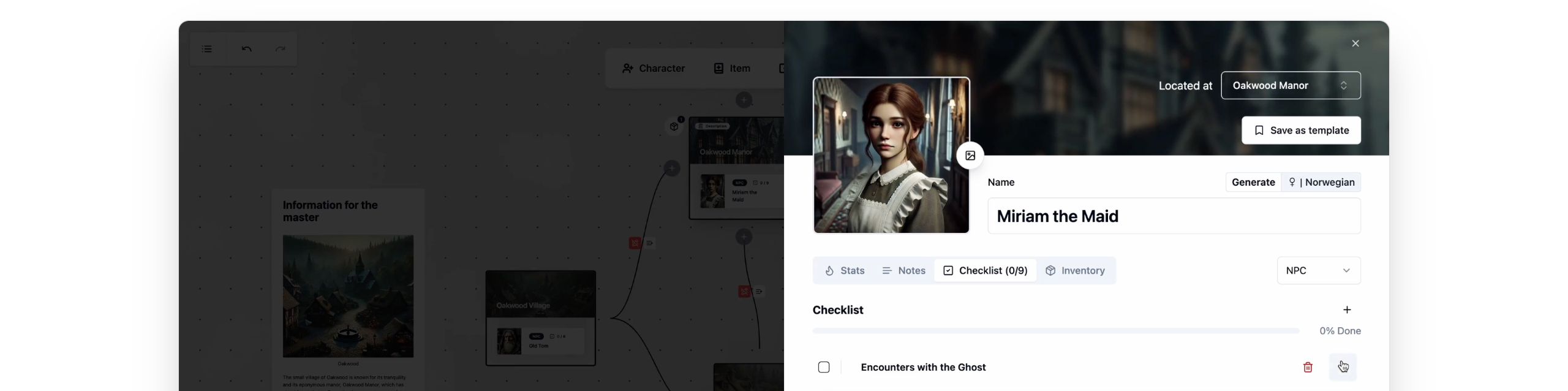The height and width of the screenshot is (391, 1568).
Task: Close the Miriam the Maid panel
Action: [x=1355, y=44]
